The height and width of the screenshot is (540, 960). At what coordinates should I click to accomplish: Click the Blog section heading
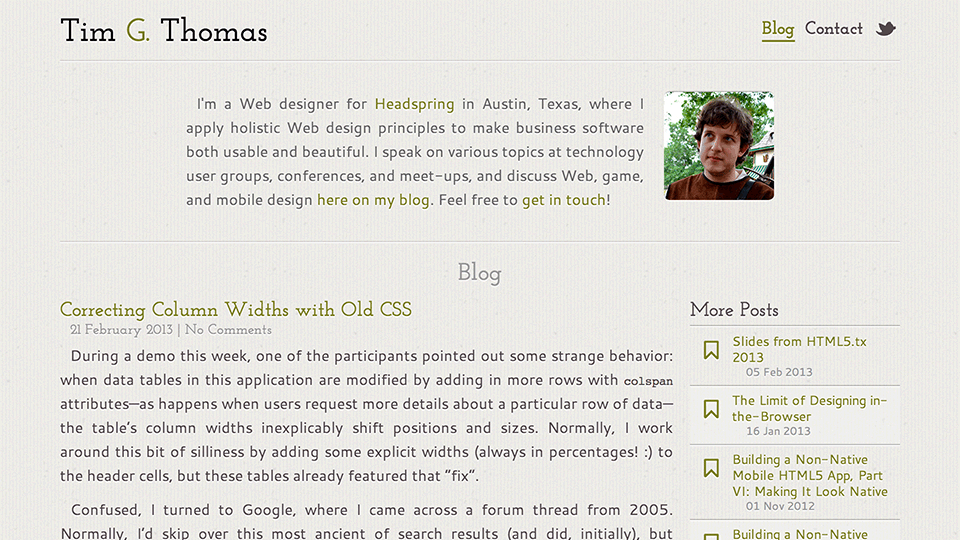click(479, 273)
